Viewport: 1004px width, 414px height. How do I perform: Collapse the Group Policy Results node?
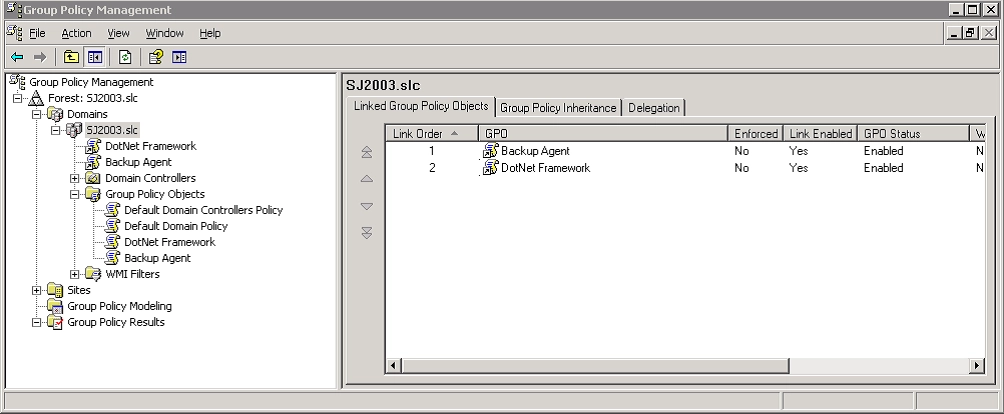coord(36,322)
